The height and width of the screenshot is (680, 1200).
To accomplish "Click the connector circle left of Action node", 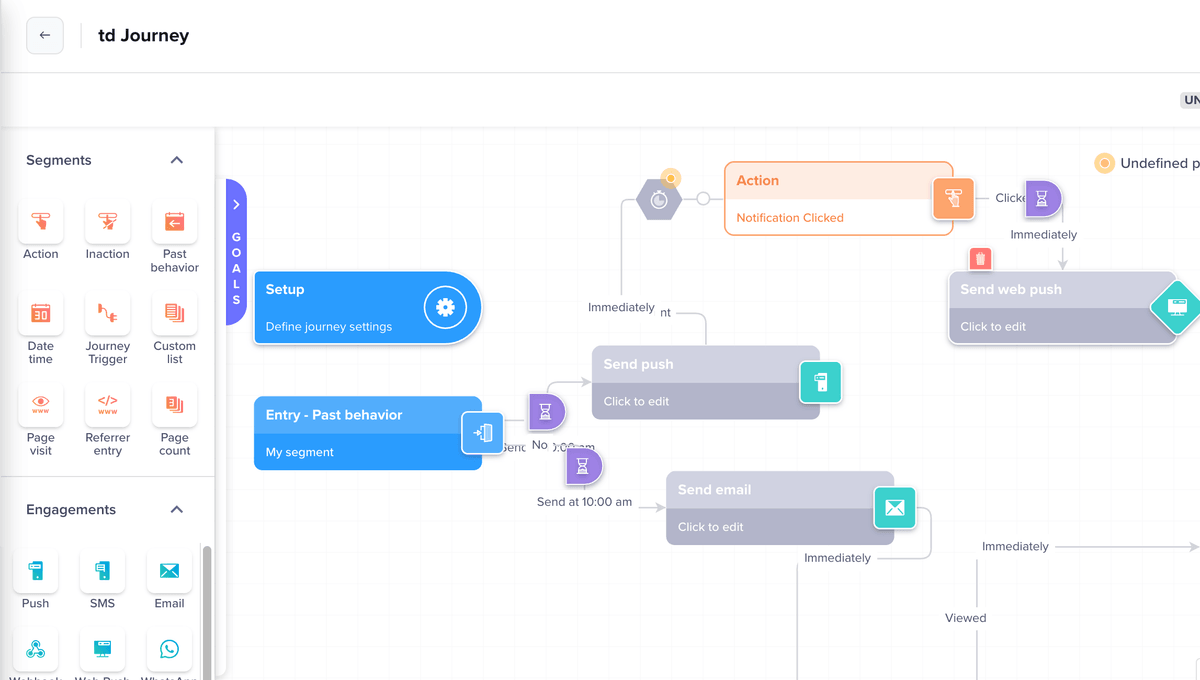I will tap(703, 199).
